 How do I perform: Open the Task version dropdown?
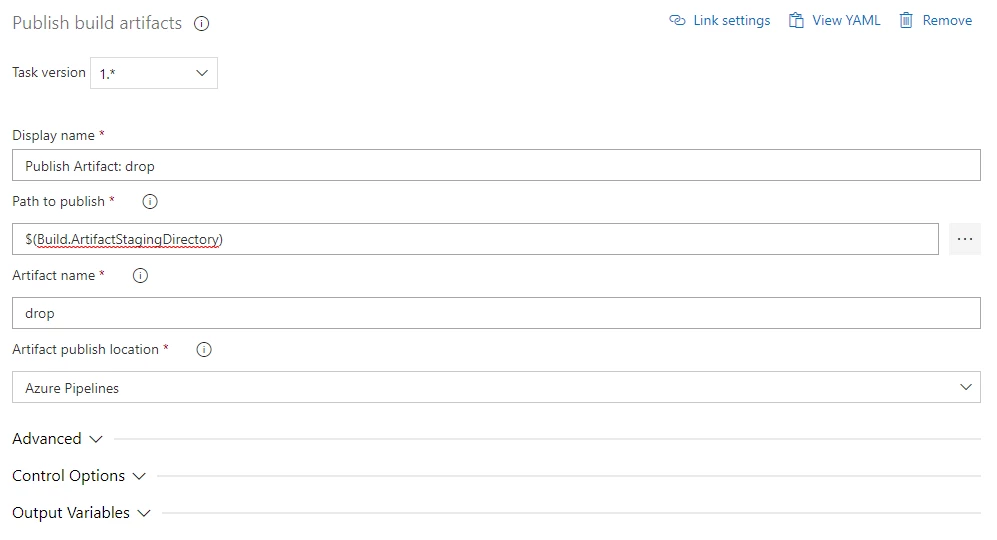(x=154, y=73)
